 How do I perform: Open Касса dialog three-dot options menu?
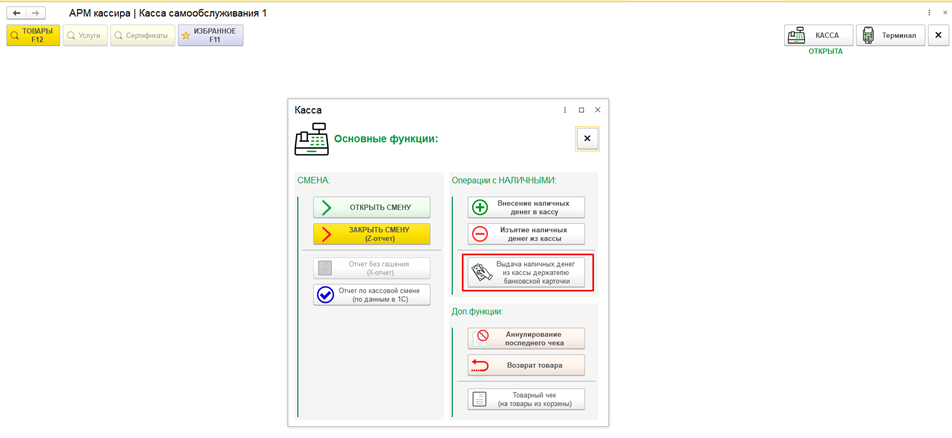point(565,110)
